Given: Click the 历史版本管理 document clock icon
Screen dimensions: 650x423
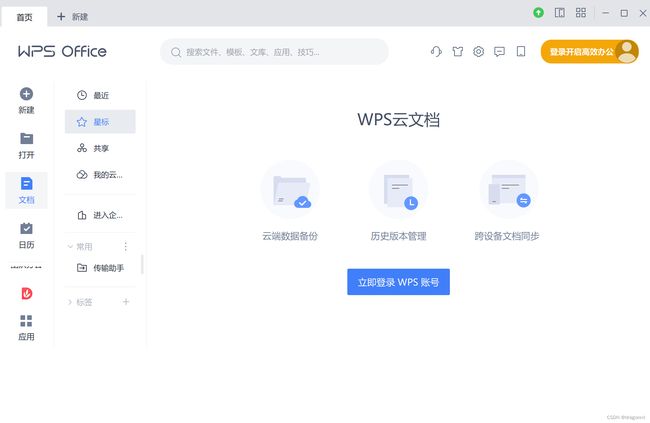Looking at the screenshot, I should click(399, 190).
